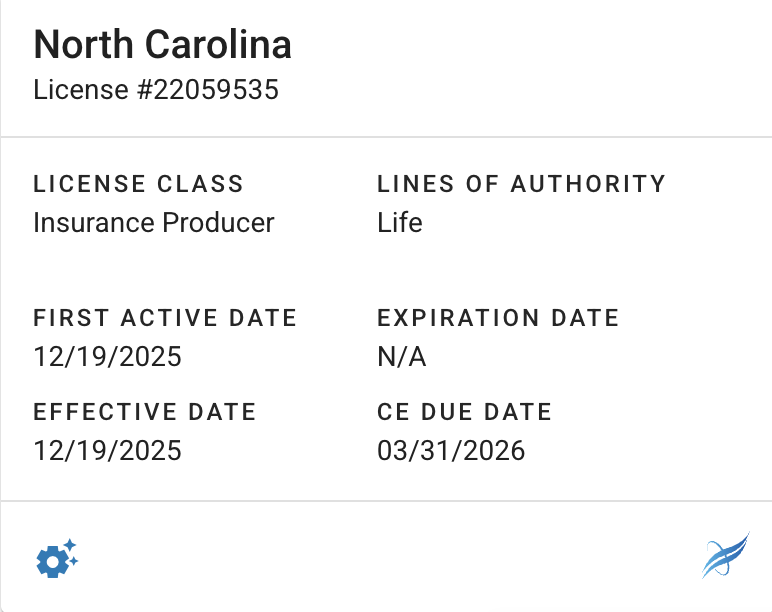The width and height of the screenshot is (772, 612).
Task: Click the gear with sparkles icon
Action: [x=56, y=558]
